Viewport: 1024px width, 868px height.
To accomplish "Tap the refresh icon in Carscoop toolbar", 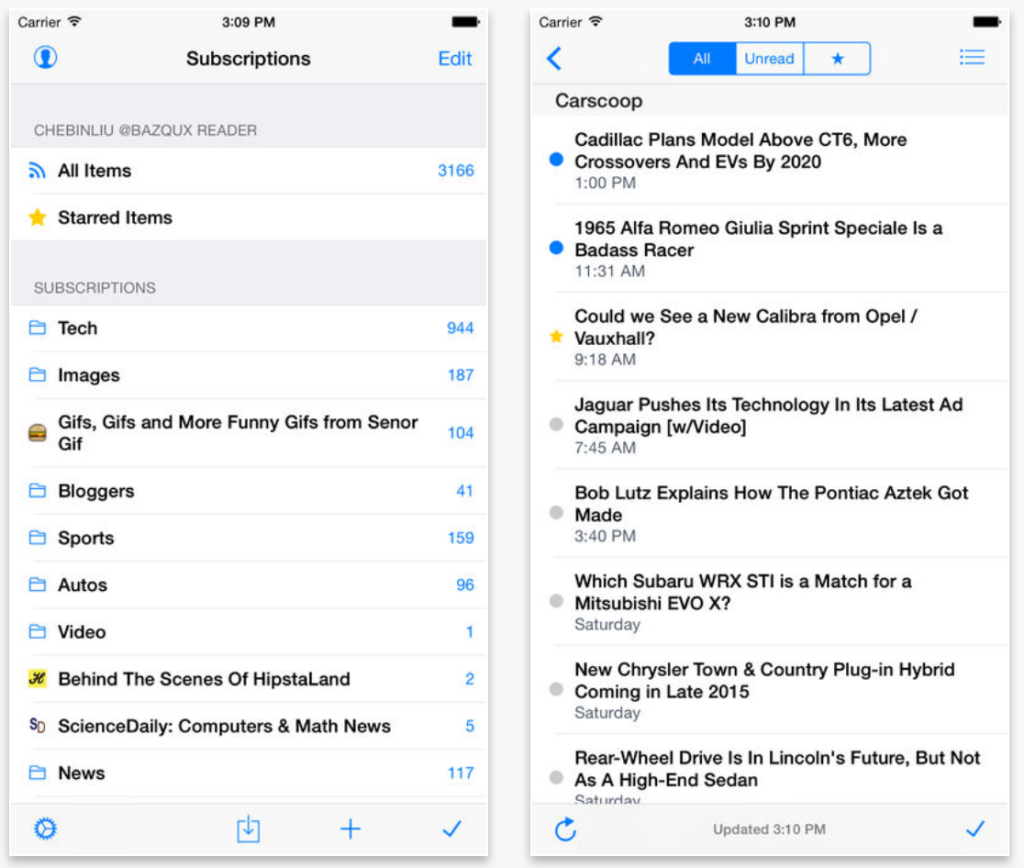I will click(566, 829).
